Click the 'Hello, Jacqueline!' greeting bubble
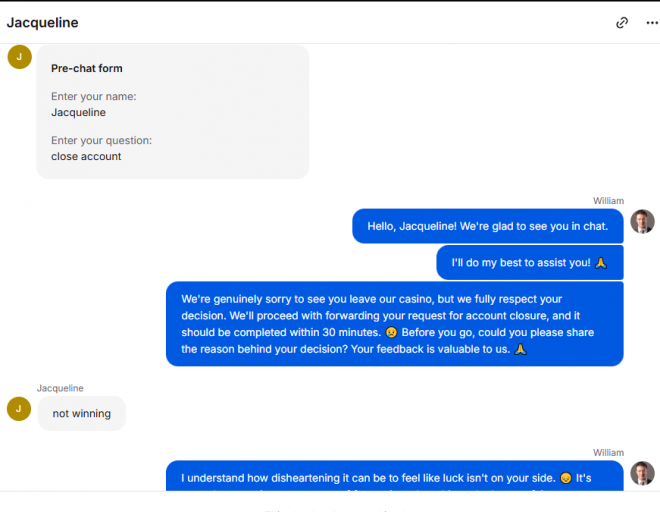The height and width of the screenshot is (512, 660). pos(487,226)
